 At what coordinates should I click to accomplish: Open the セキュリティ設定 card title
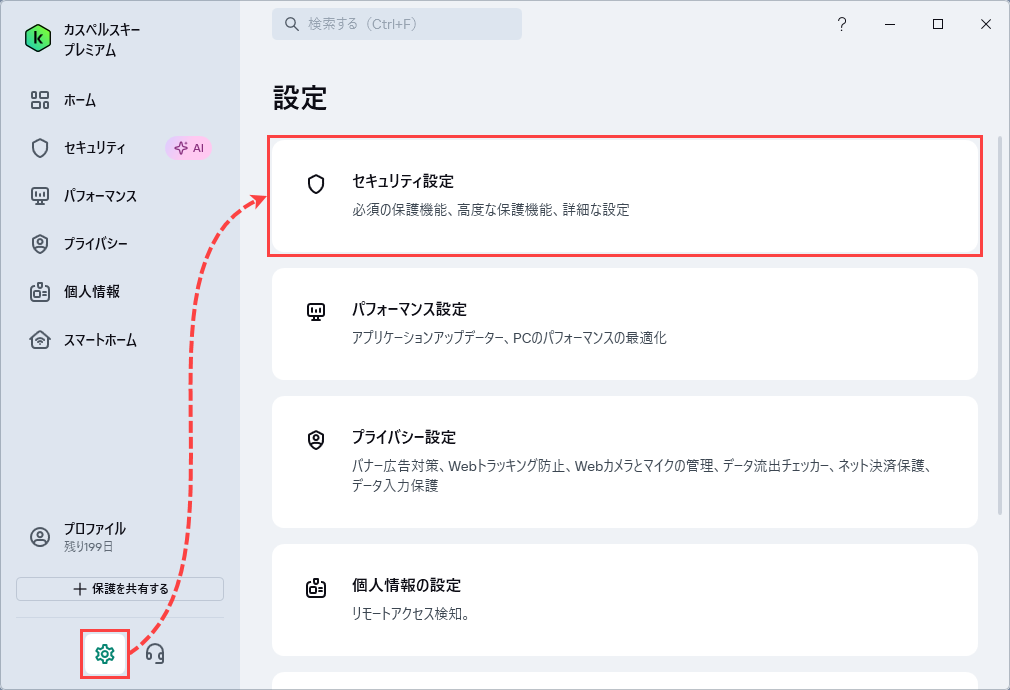coord(403,182)
